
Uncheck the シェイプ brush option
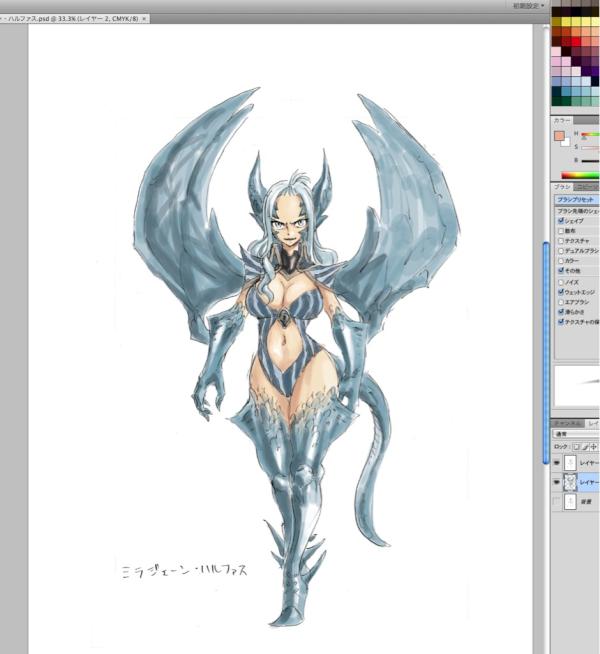click(561, 221)
